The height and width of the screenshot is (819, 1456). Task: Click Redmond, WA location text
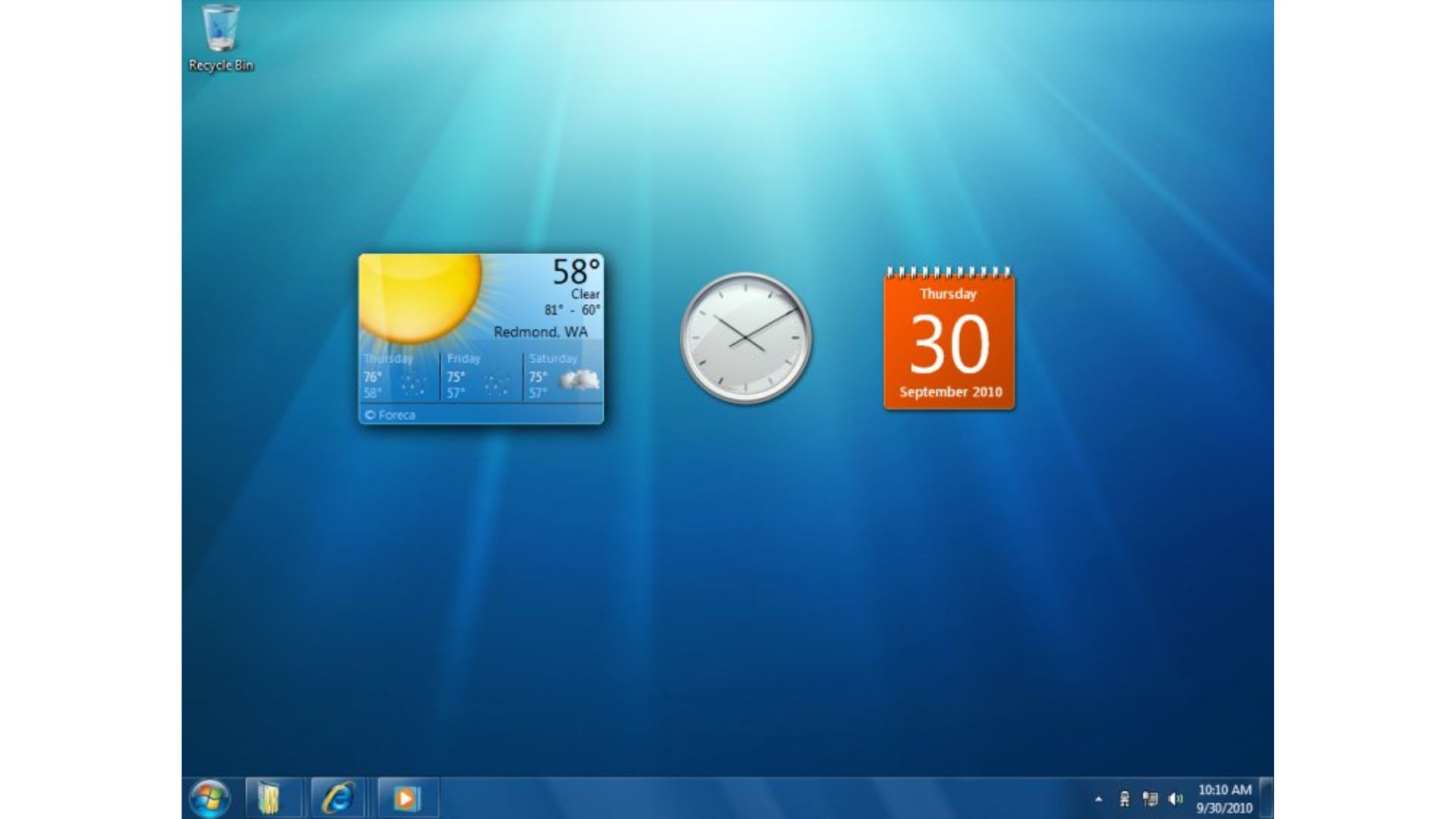click(540, 332)
